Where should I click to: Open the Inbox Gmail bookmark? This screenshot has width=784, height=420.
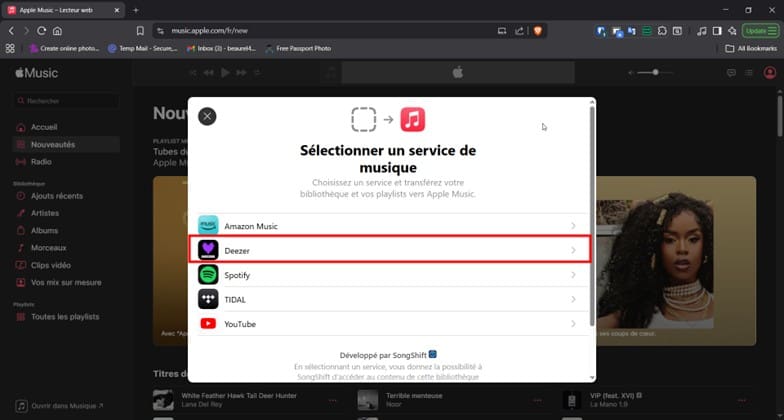pyautogui.click(x=222, y=48)
